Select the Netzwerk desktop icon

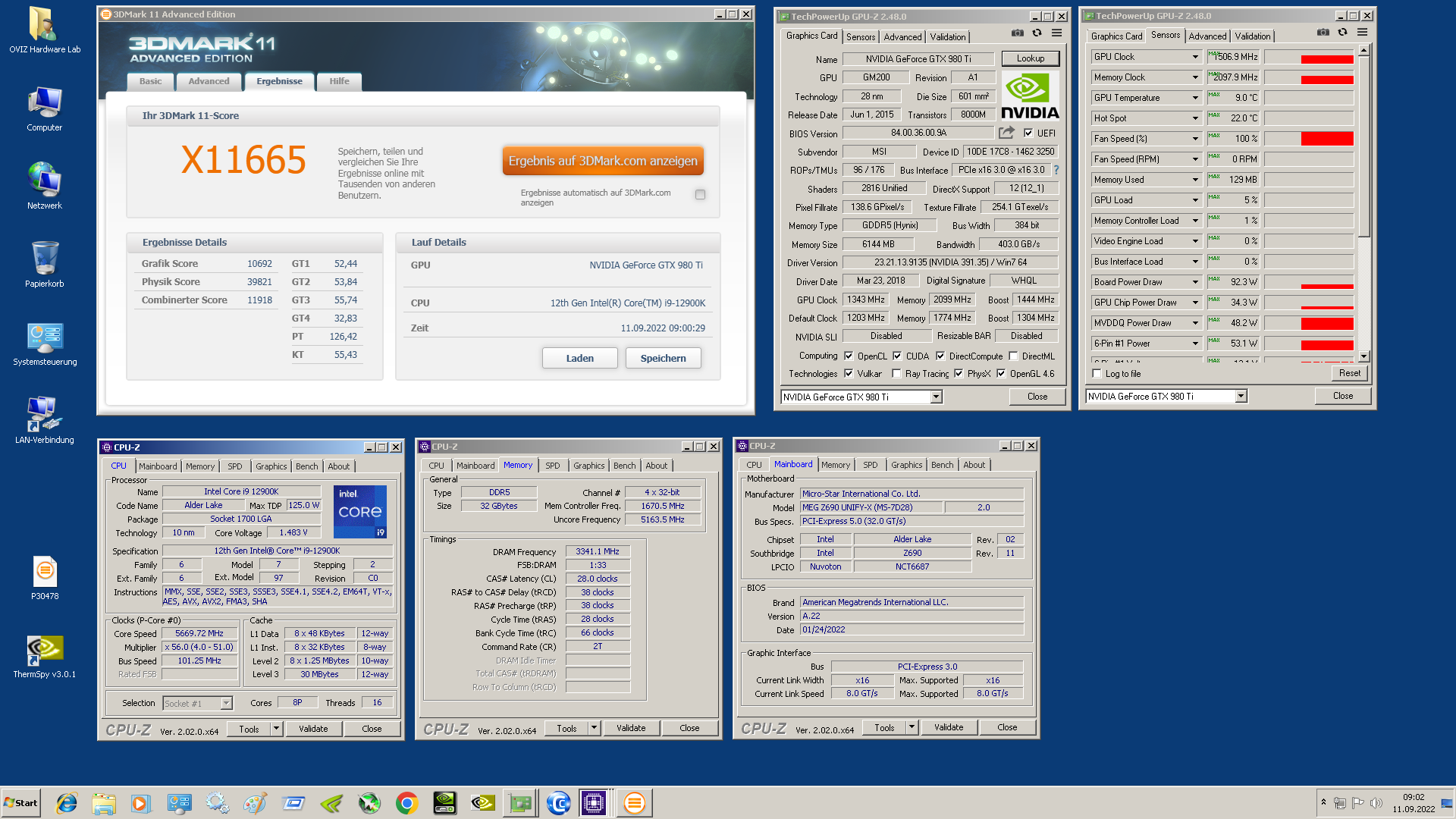(x=45, y=187)
